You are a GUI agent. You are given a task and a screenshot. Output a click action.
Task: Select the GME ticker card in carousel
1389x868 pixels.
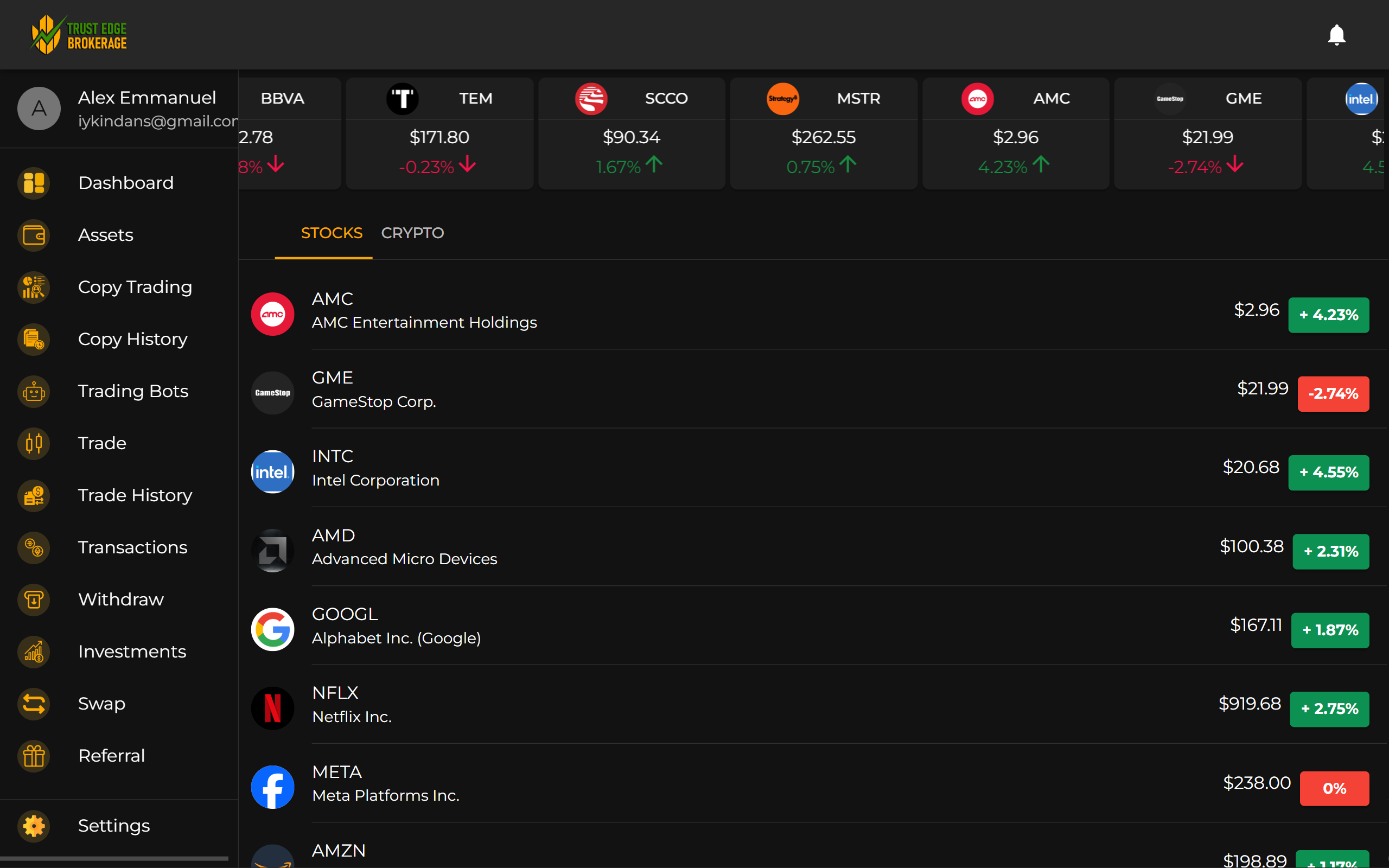tap(1208, 134)
